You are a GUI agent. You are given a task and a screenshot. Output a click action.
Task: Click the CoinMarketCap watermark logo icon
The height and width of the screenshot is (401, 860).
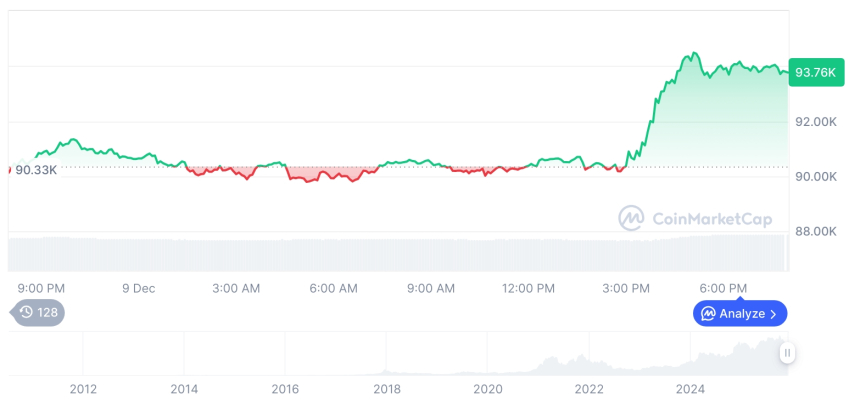click(631, 218)
